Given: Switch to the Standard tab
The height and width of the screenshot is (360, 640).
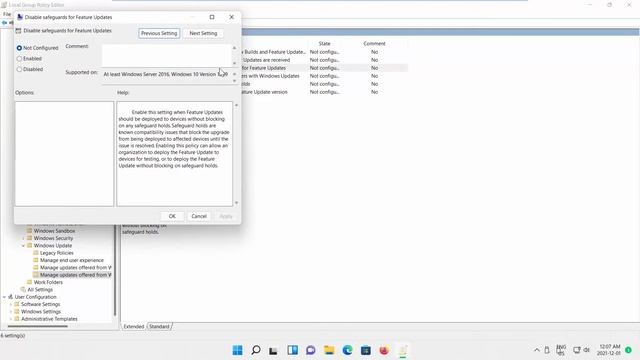Looking at the screenshot, I should click(x=159, y=327).
